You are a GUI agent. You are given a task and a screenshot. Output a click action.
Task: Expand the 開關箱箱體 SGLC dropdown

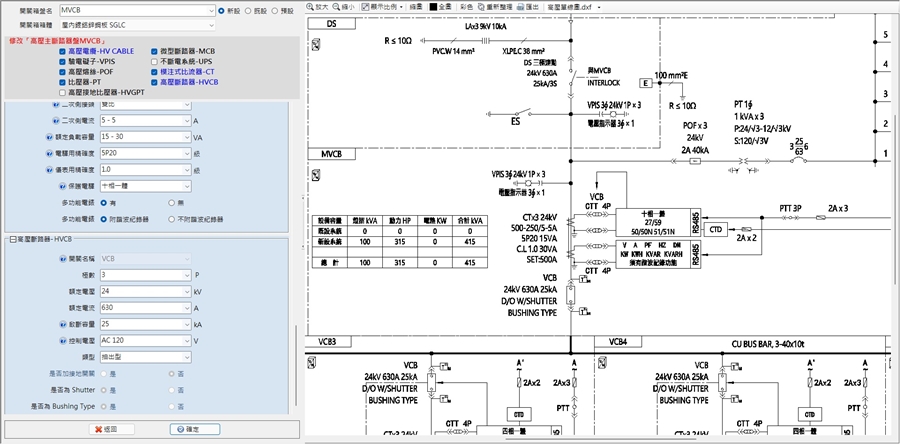[212, 24]
